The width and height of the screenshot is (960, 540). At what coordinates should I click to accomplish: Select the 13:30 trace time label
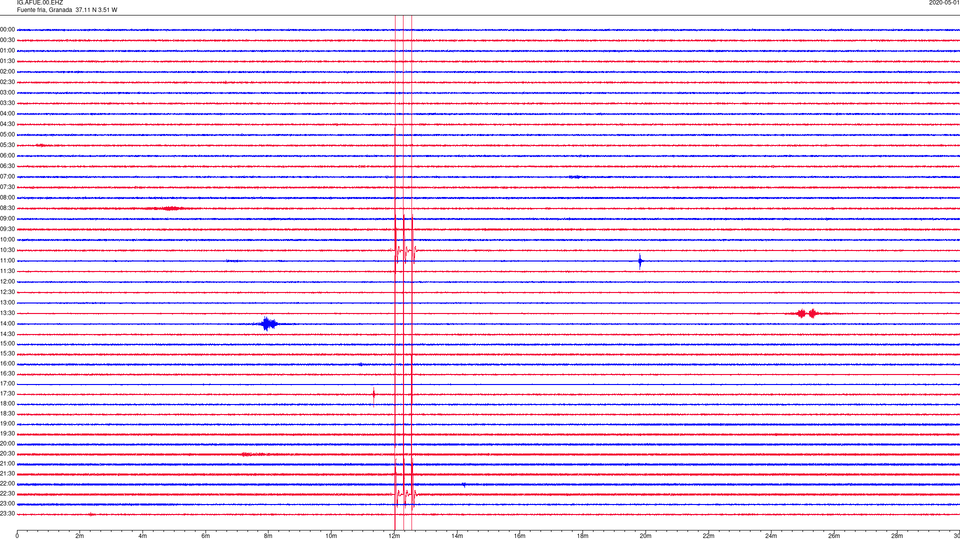pos(8,313)
